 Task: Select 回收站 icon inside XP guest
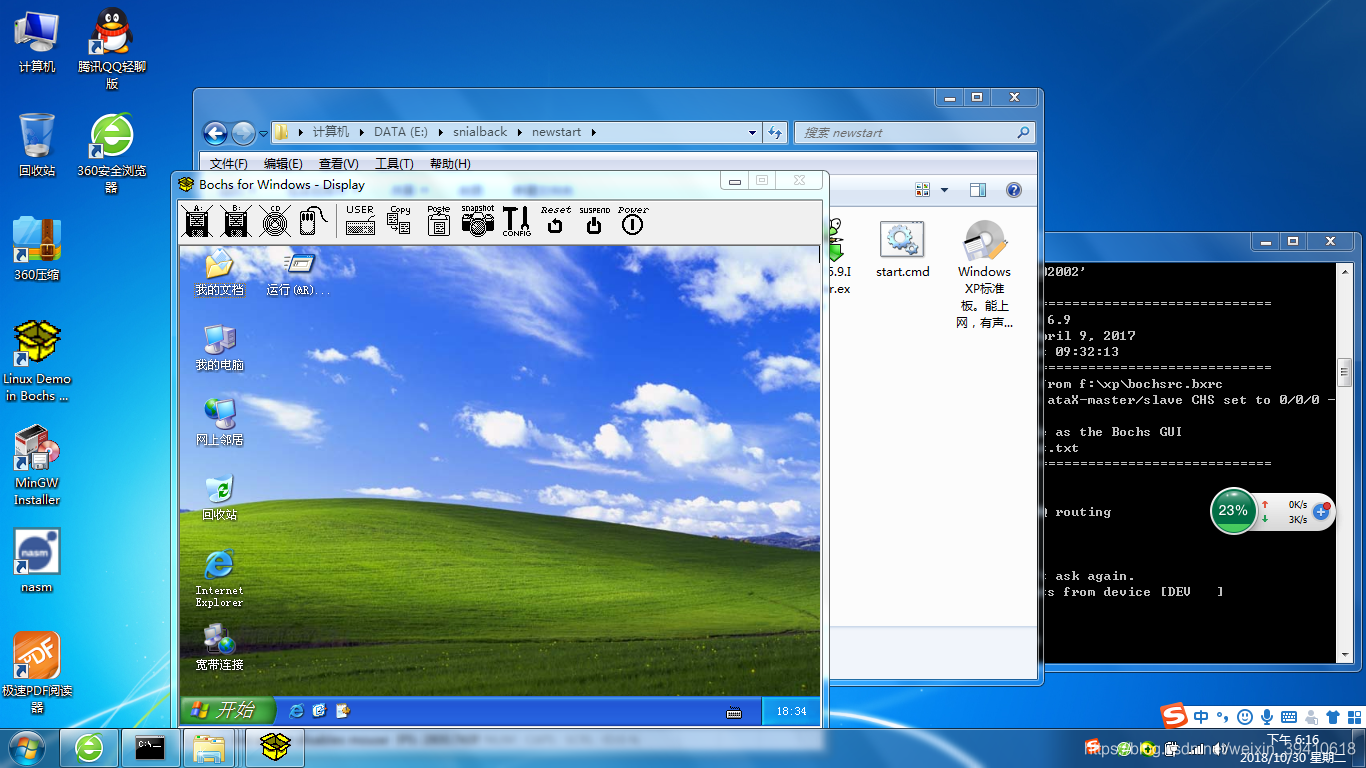219,498
